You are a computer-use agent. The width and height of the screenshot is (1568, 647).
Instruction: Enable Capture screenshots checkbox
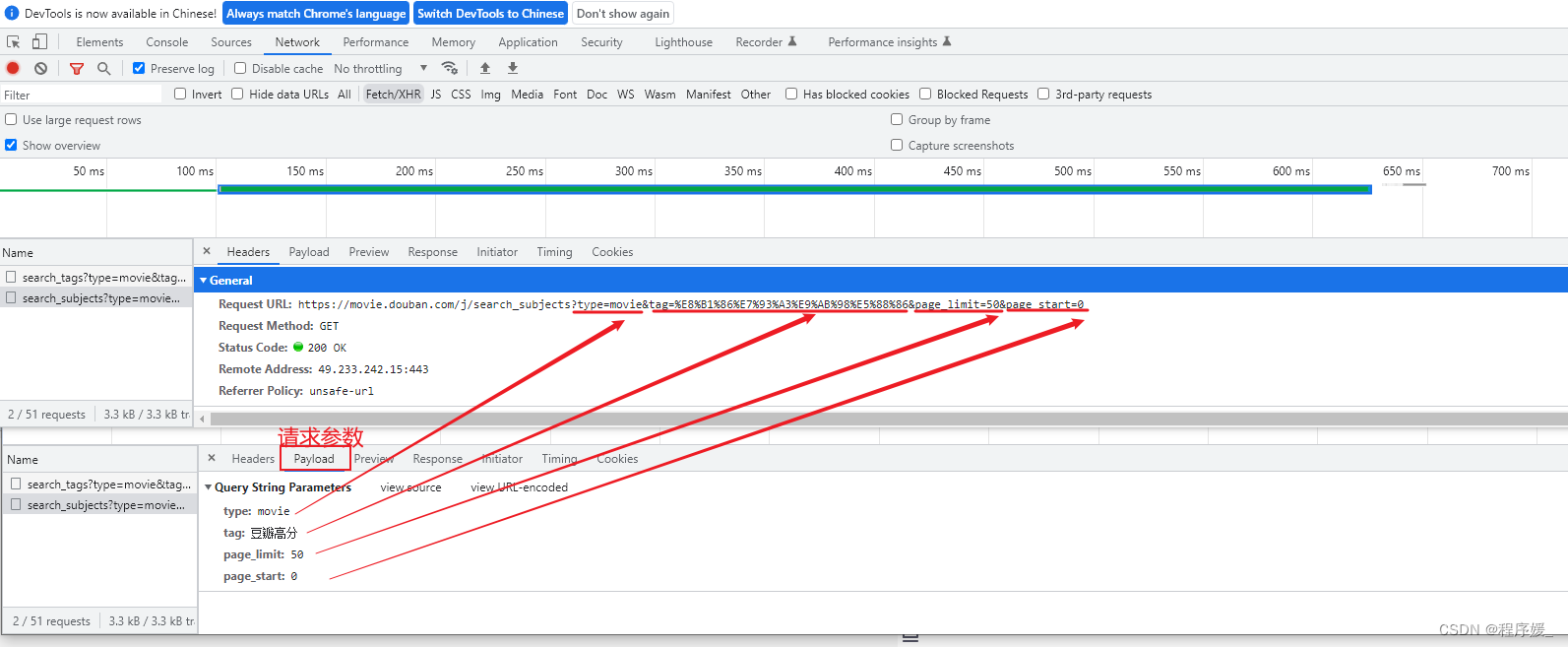(897, 145)
